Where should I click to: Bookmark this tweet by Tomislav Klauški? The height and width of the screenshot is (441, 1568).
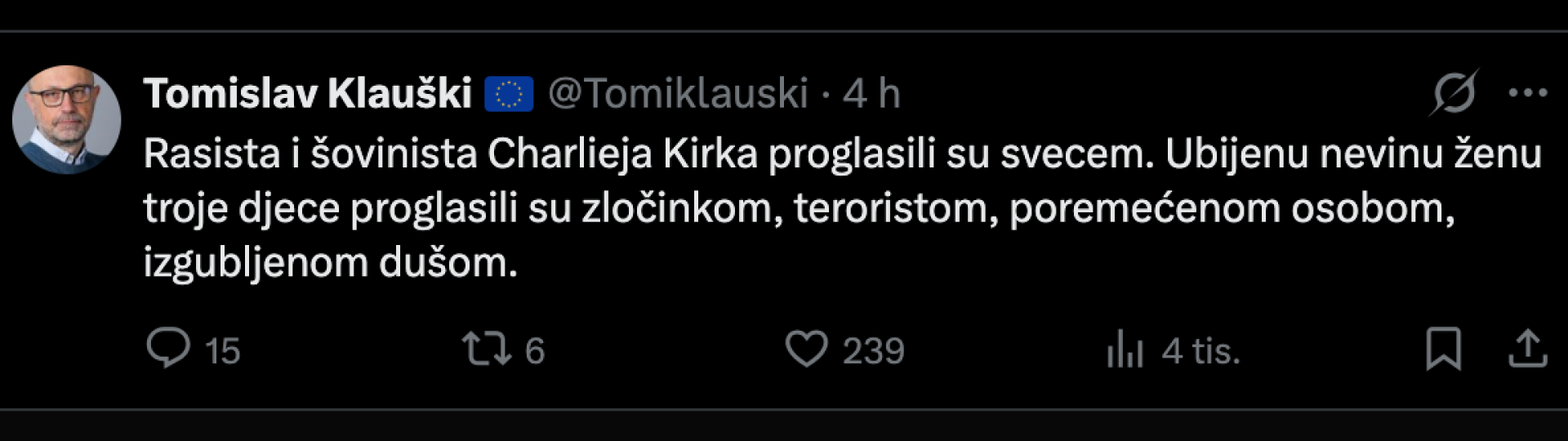[1443, 349]
